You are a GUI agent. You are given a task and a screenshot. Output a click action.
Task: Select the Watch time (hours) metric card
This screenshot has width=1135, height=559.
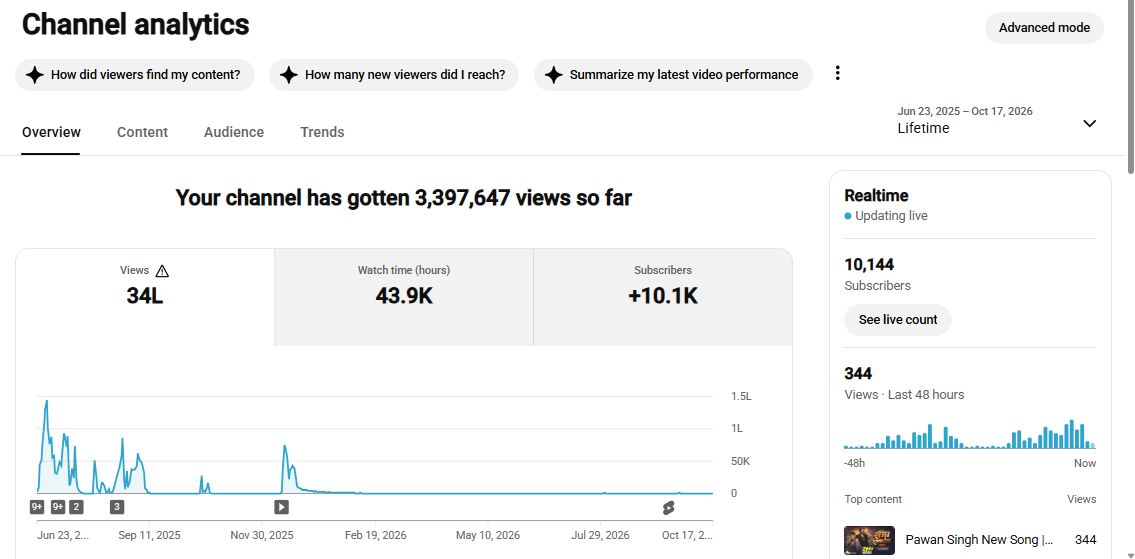coord(404,297)
